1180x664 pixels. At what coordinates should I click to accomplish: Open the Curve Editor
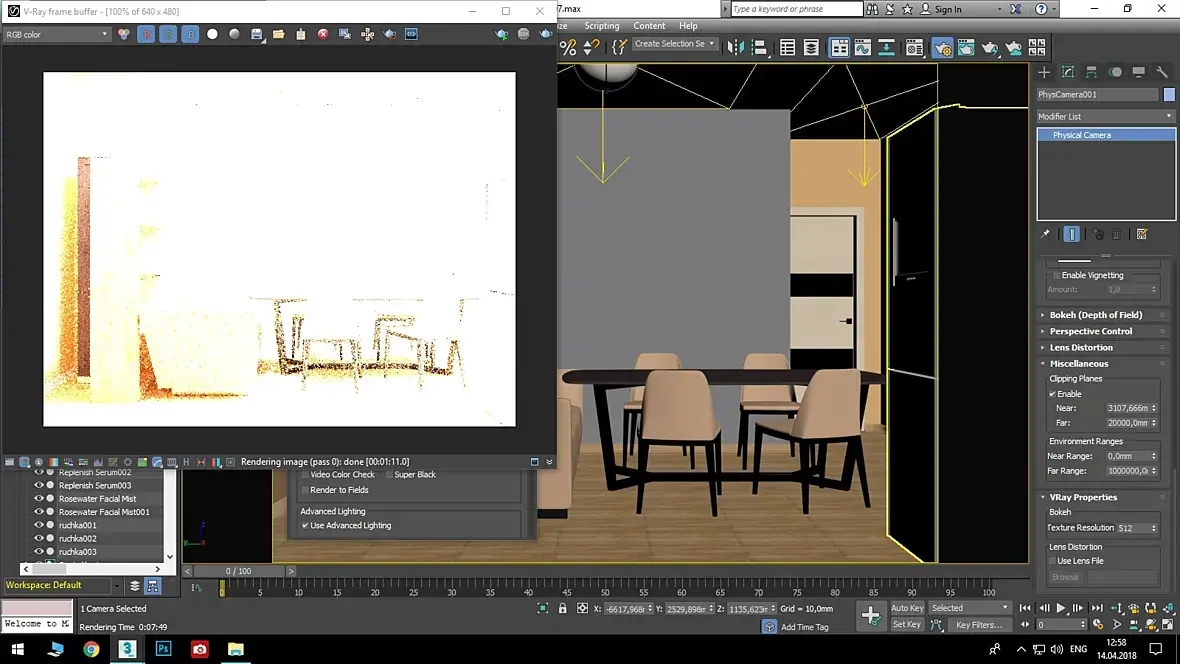coord(862,48)
